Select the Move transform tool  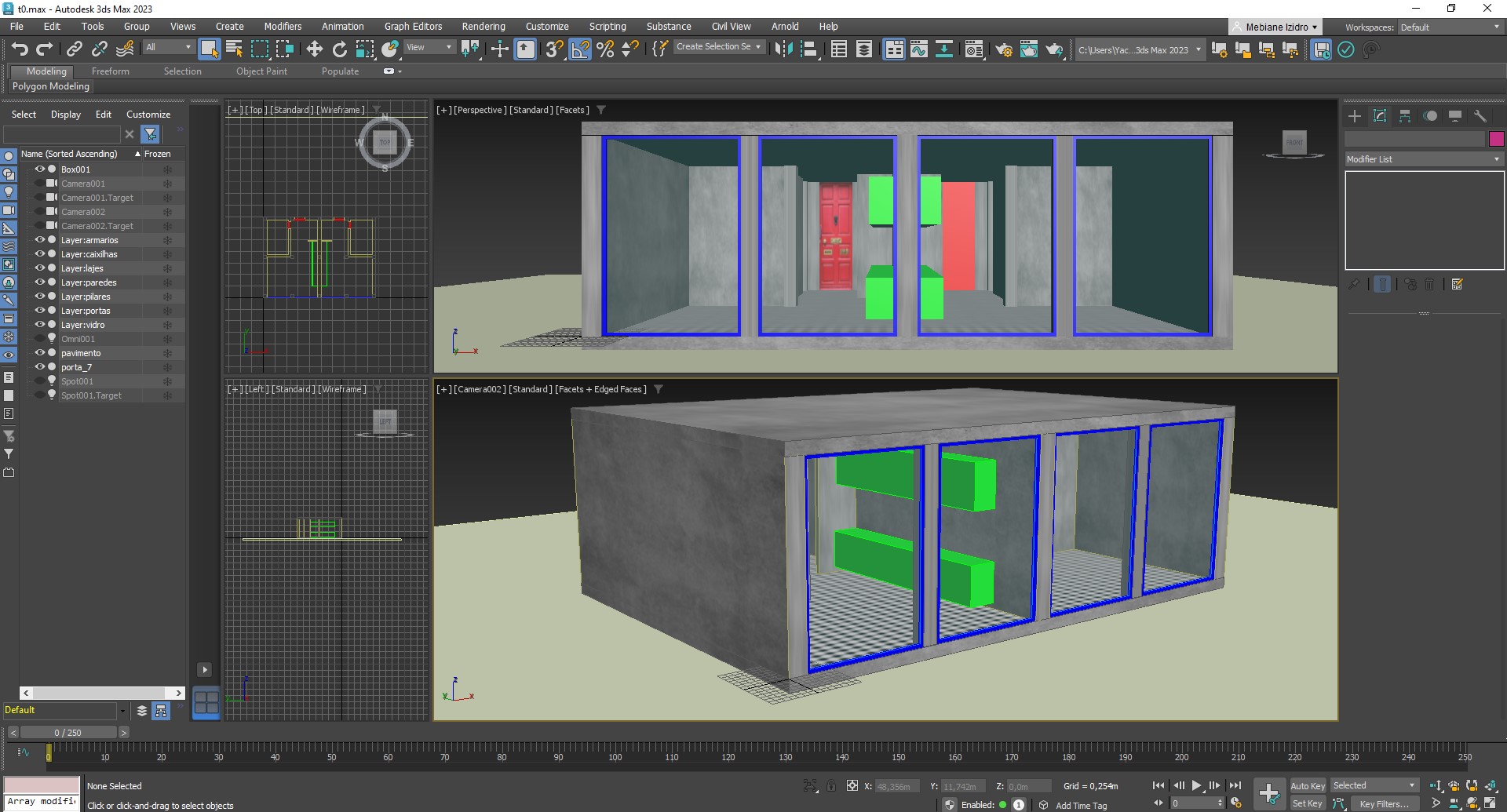click(x=315, y=49)
